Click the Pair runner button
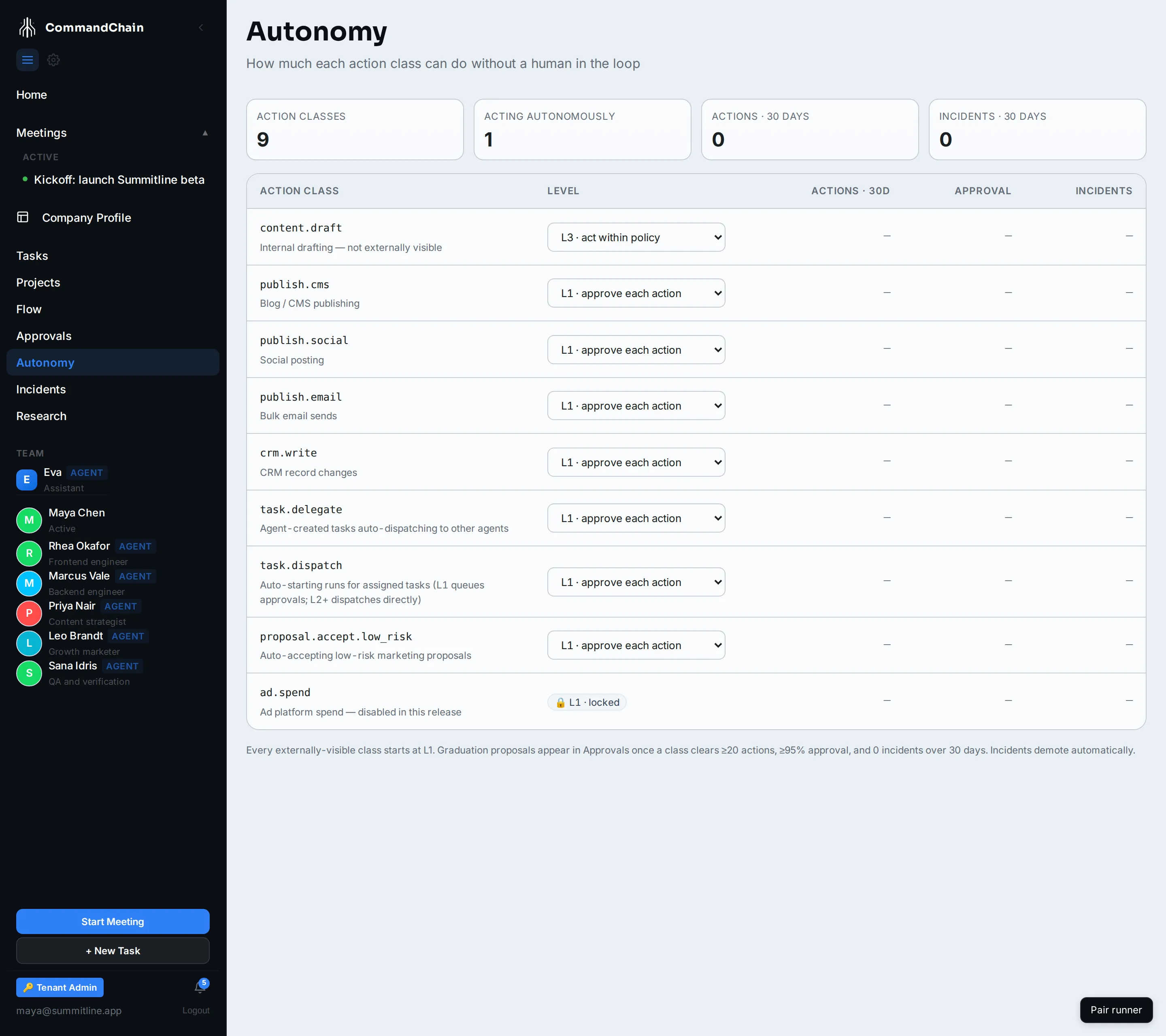 pyautogui.click(x=1116, y=1010)
